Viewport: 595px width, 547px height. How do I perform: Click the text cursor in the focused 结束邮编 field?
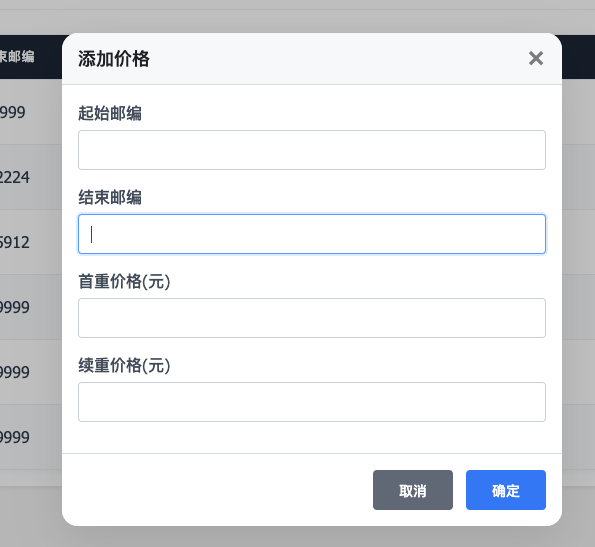tap(91, 234)
